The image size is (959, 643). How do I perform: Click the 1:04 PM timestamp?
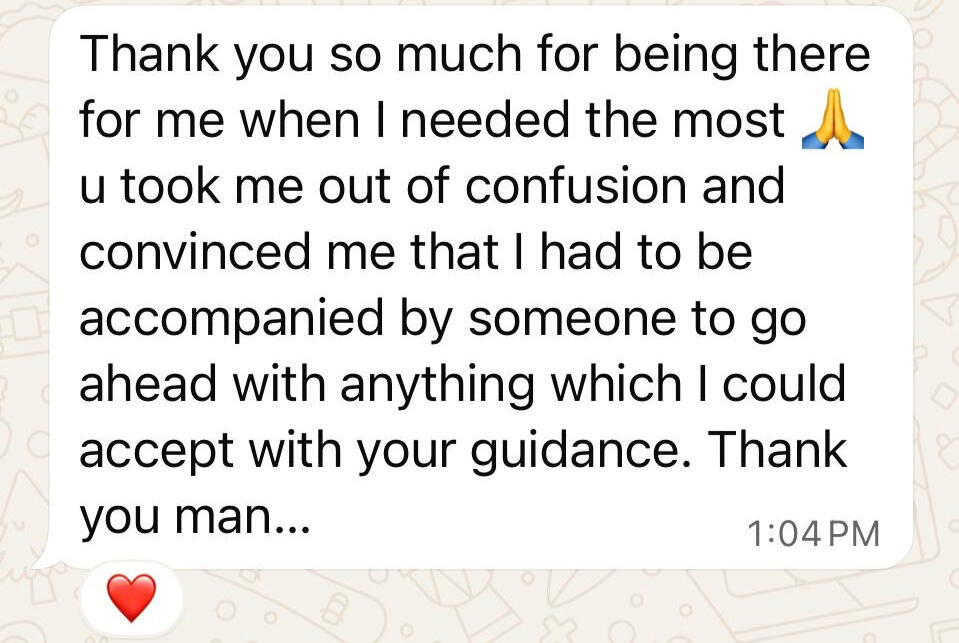(813, 533)
